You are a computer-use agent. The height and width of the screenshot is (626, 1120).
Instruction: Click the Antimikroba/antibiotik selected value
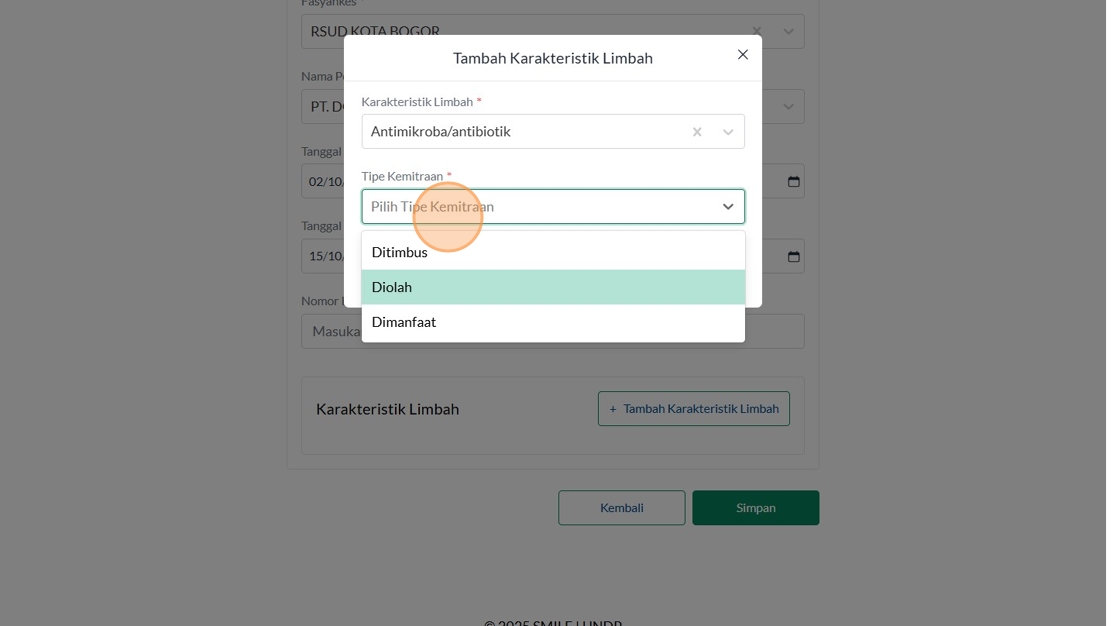(x=441, y=132)
